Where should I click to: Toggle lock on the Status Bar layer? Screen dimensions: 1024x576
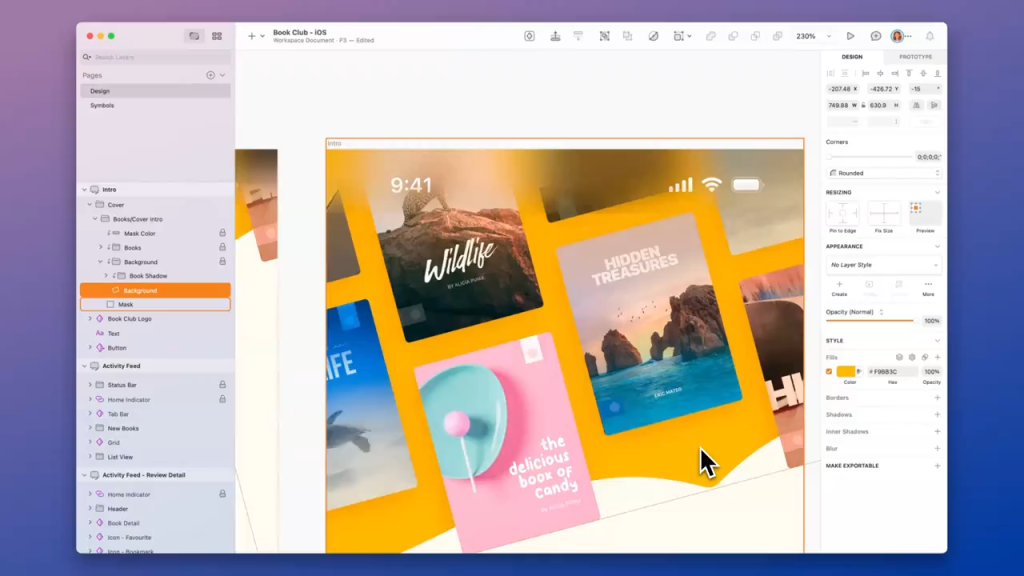click(x=222, y=385)
